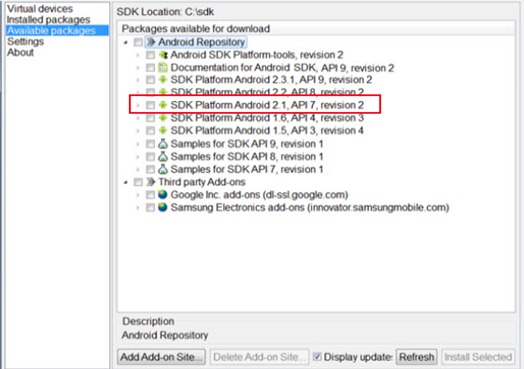
Task: Select the Android Repository row text
Action: point(202,42)
